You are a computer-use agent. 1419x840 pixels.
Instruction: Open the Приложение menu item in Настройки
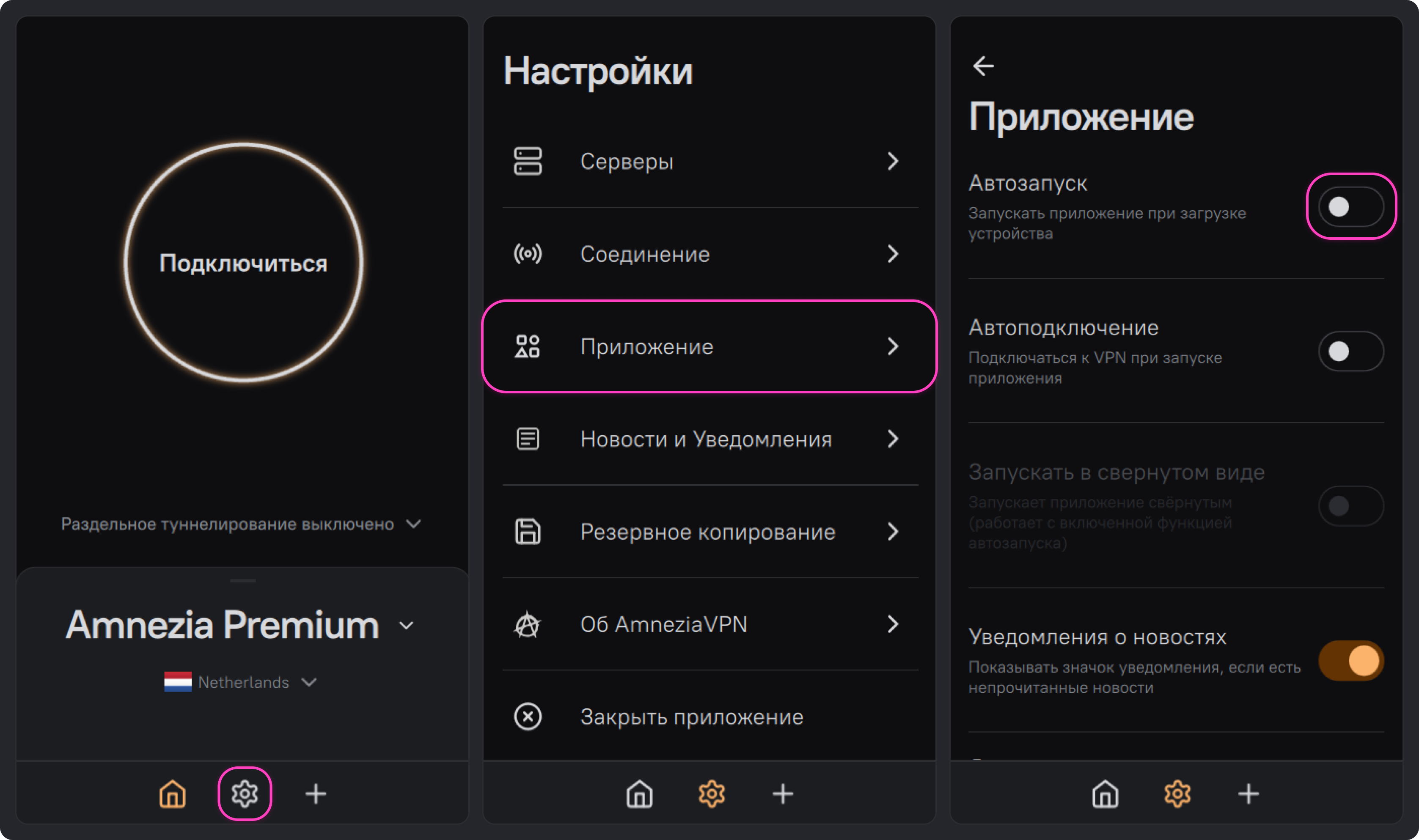710,346
